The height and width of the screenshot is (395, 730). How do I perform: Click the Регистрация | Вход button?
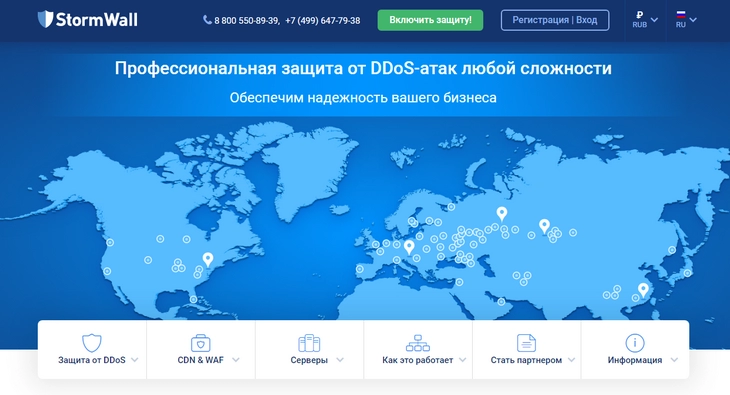[x=555, y=20]
